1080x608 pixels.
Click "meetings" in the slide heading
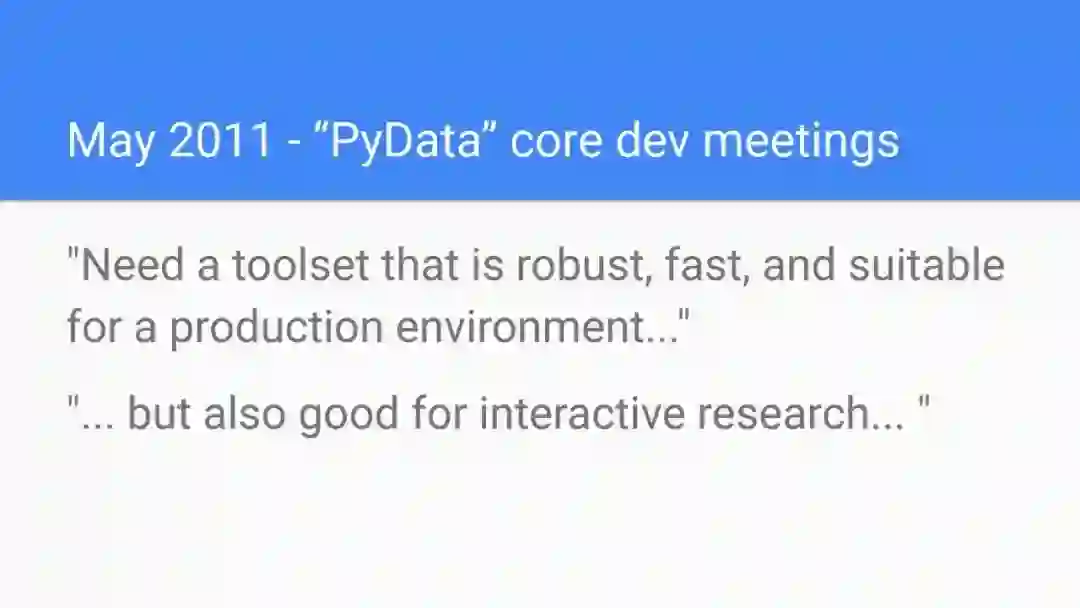click(801, 141)
